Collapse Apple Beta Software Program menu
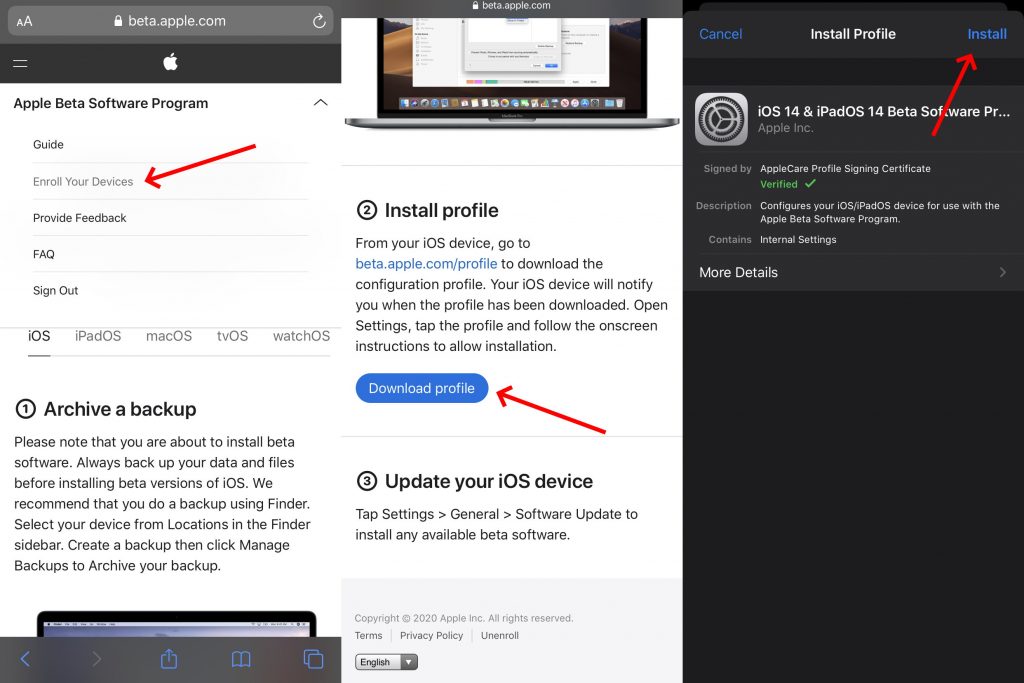This screenshot has width=1024, height=683. click(x=320, y=103)
